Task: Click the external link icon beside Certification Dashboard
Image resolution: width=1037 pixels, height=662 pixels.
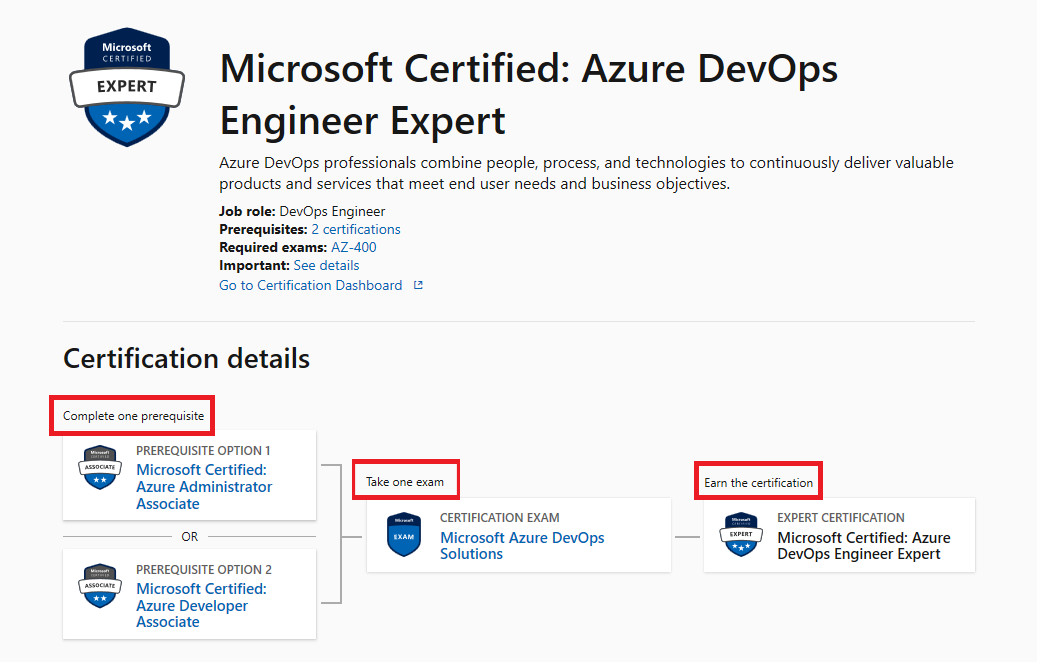Action: click(x=418, y=285)
